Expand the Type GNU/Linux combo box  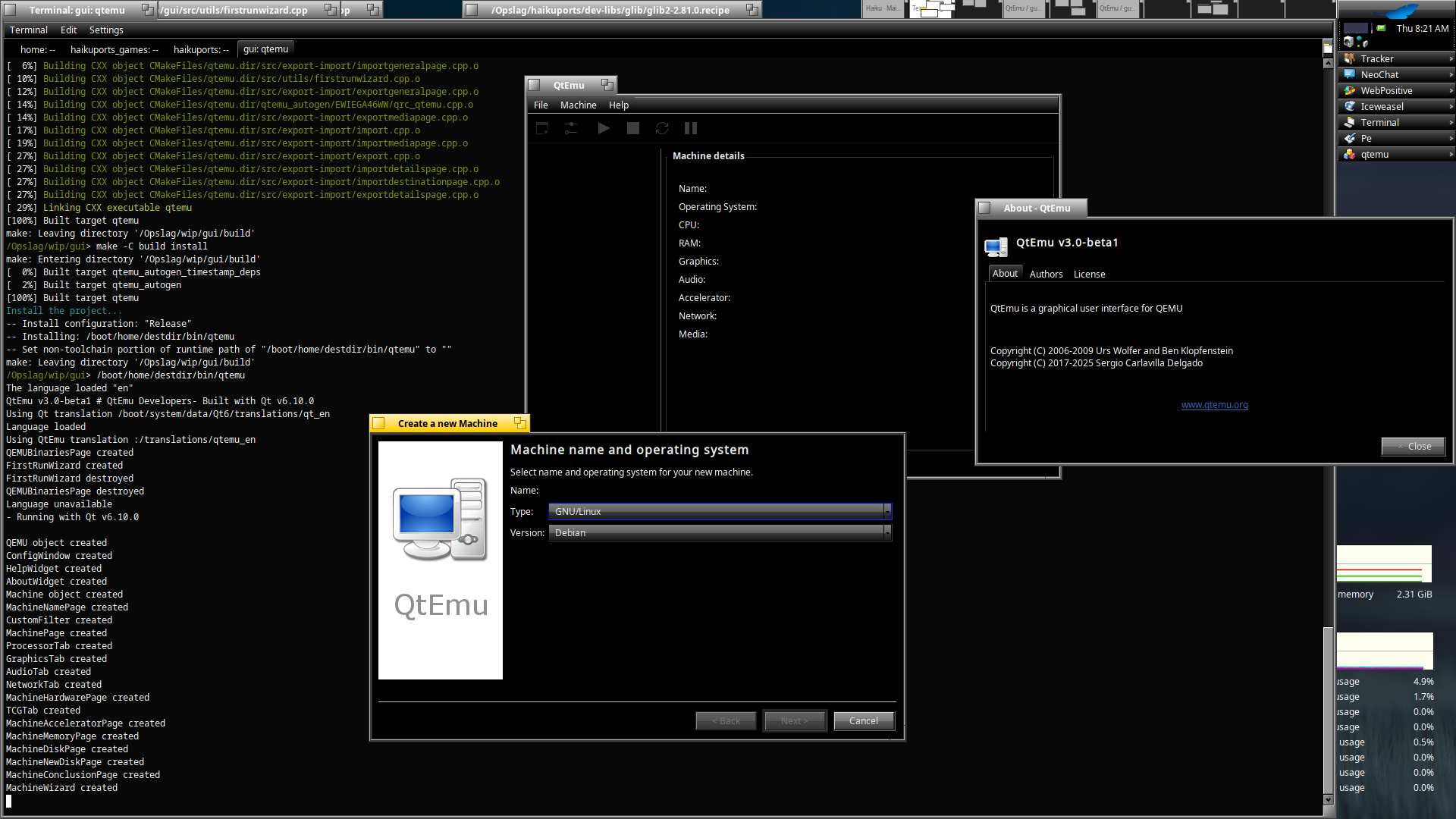pyautogui.click(x=719, y=511)
